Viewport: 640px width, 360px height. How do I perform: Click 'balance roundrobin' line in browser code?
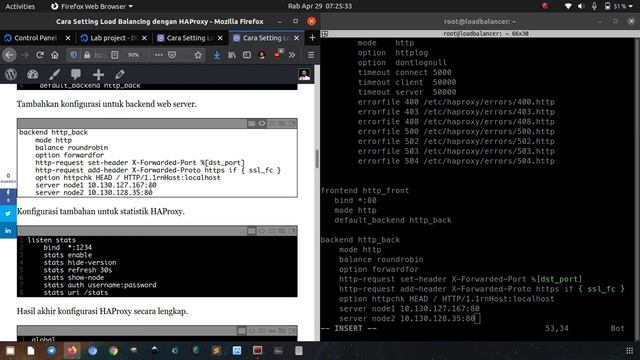coord(71,147)
